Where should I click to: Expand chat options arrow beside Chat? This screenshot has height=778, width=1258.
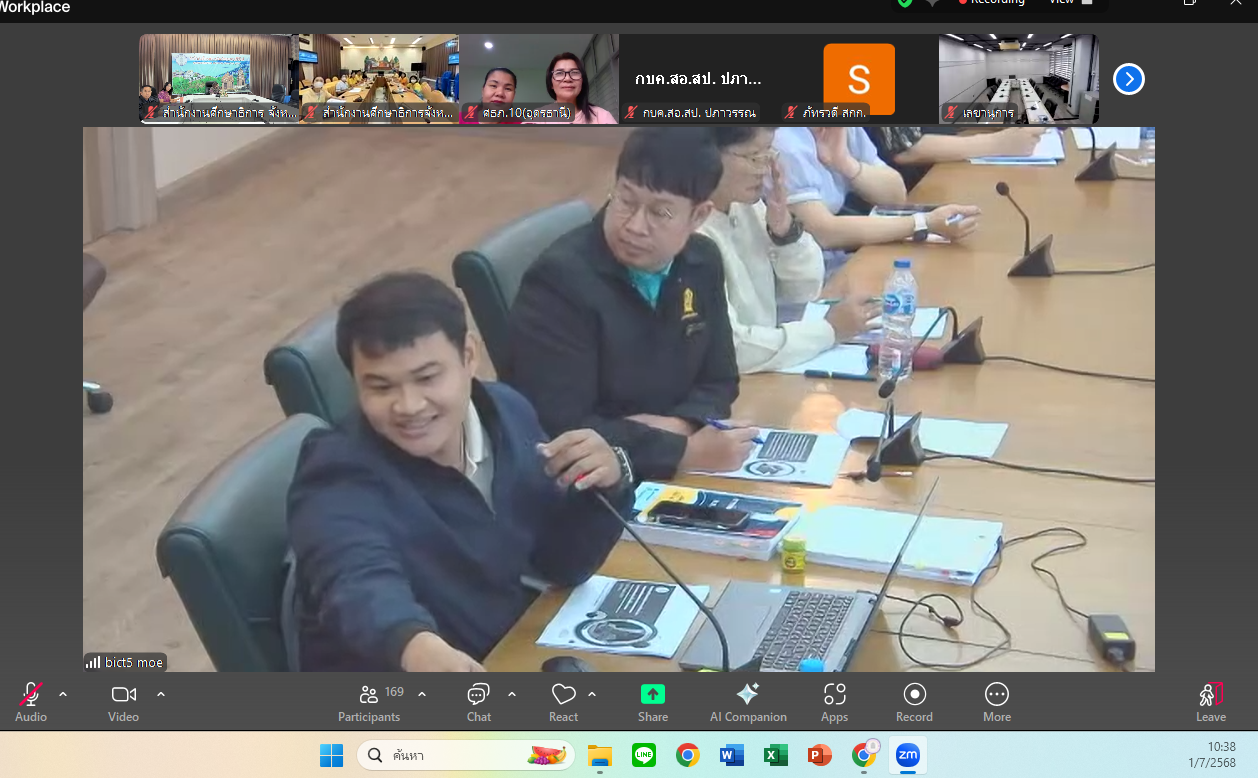coord(512,694)
